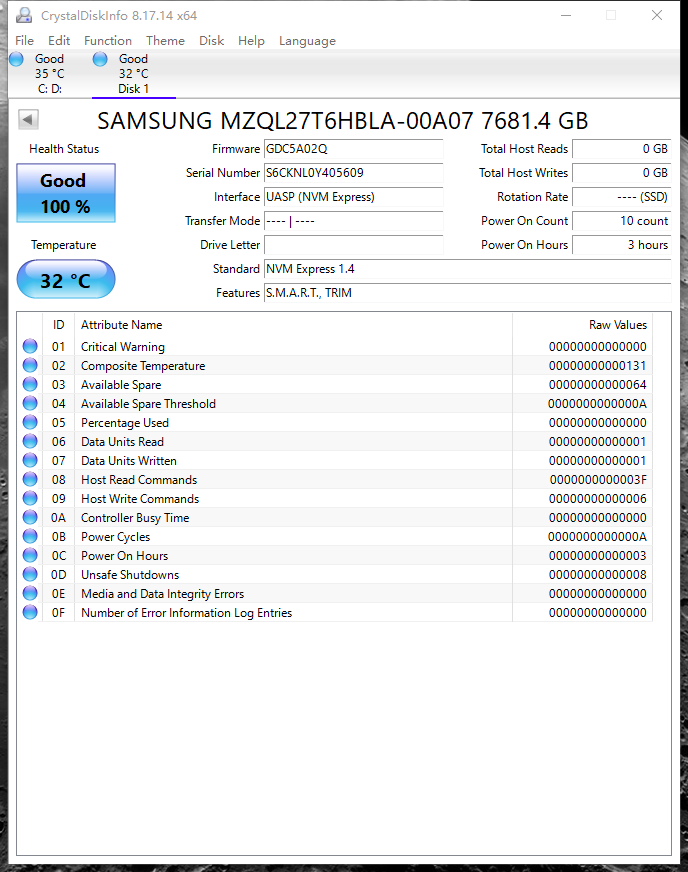Image resolution: width=688 pixels, height=872 pixels.
Task: Click the Standard field NVM Express 1.4
Action: (x=467, y=269)
